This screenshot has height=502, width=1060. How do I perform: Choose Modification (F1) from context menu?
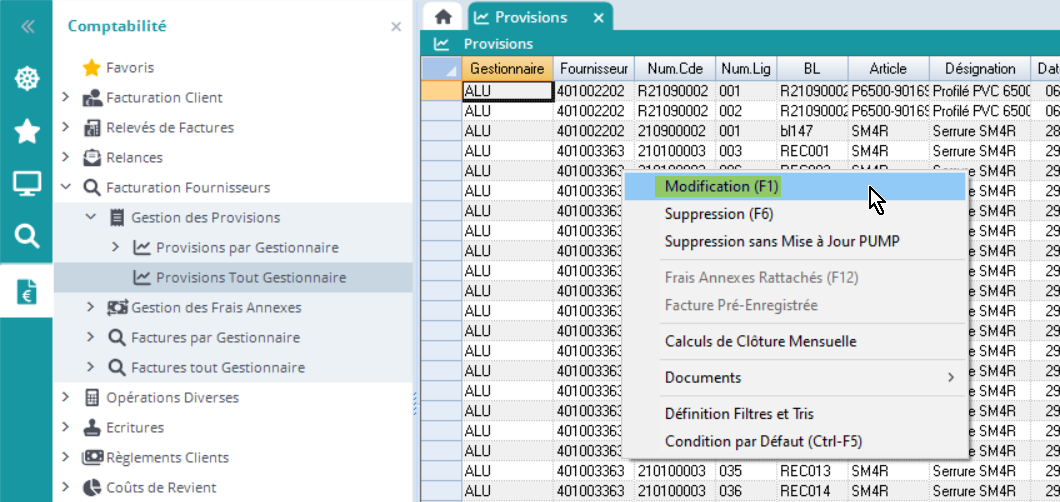[x=721, y=186]
